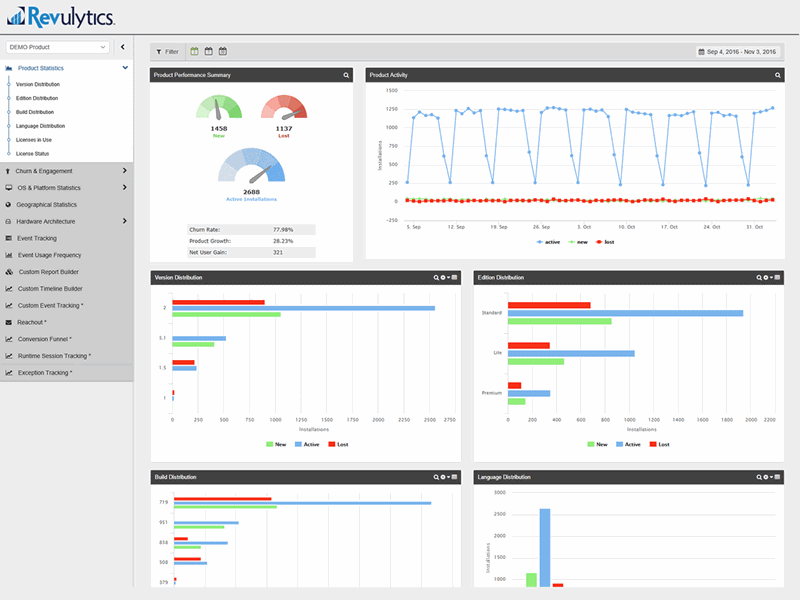Open the DEMO Product dropdown
This screenshot has width=800, height=600.
tap(58, 47)
